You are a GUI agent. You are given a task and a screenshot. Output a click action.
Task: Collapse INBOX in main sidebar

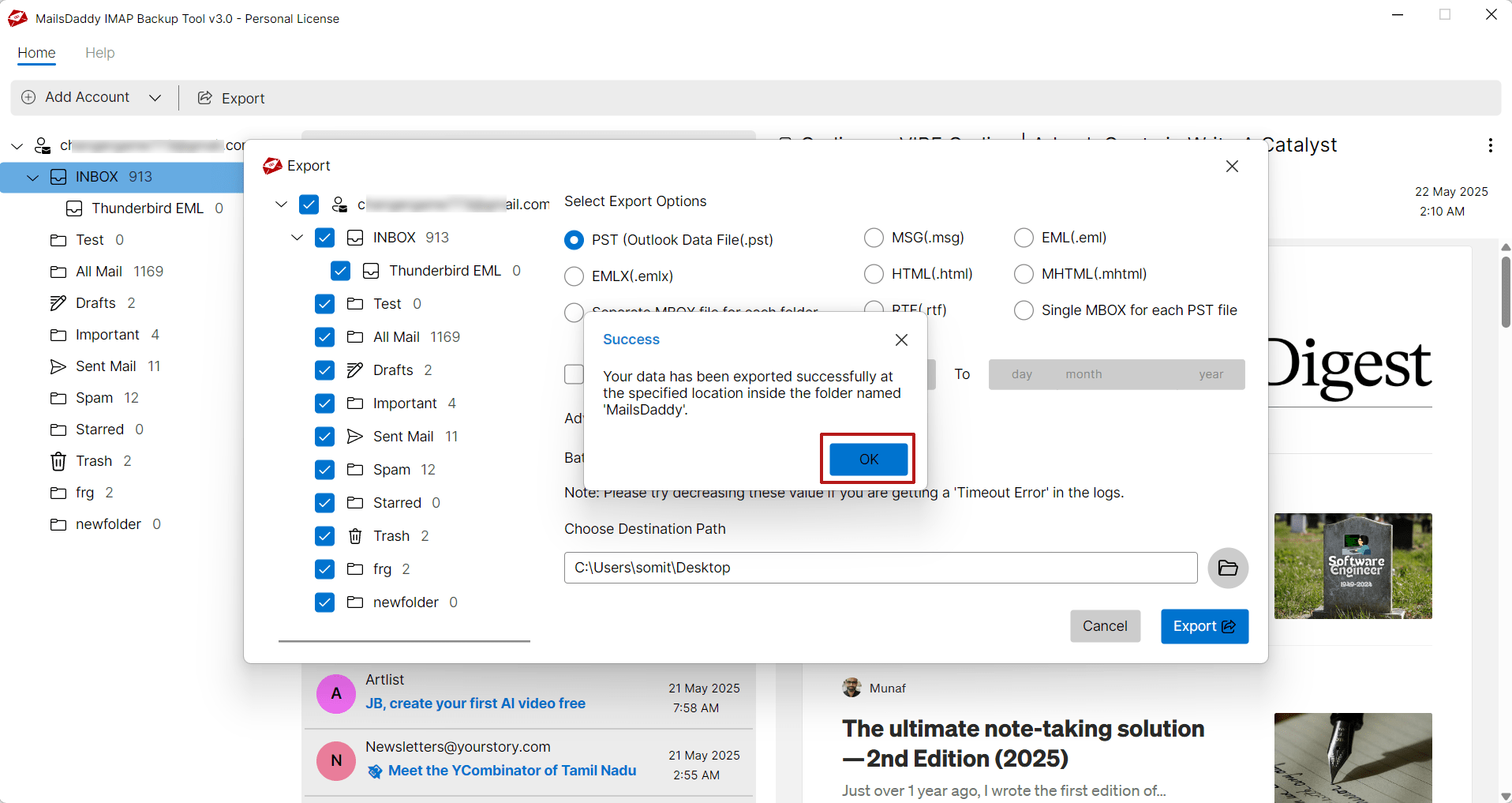(32, 178)
